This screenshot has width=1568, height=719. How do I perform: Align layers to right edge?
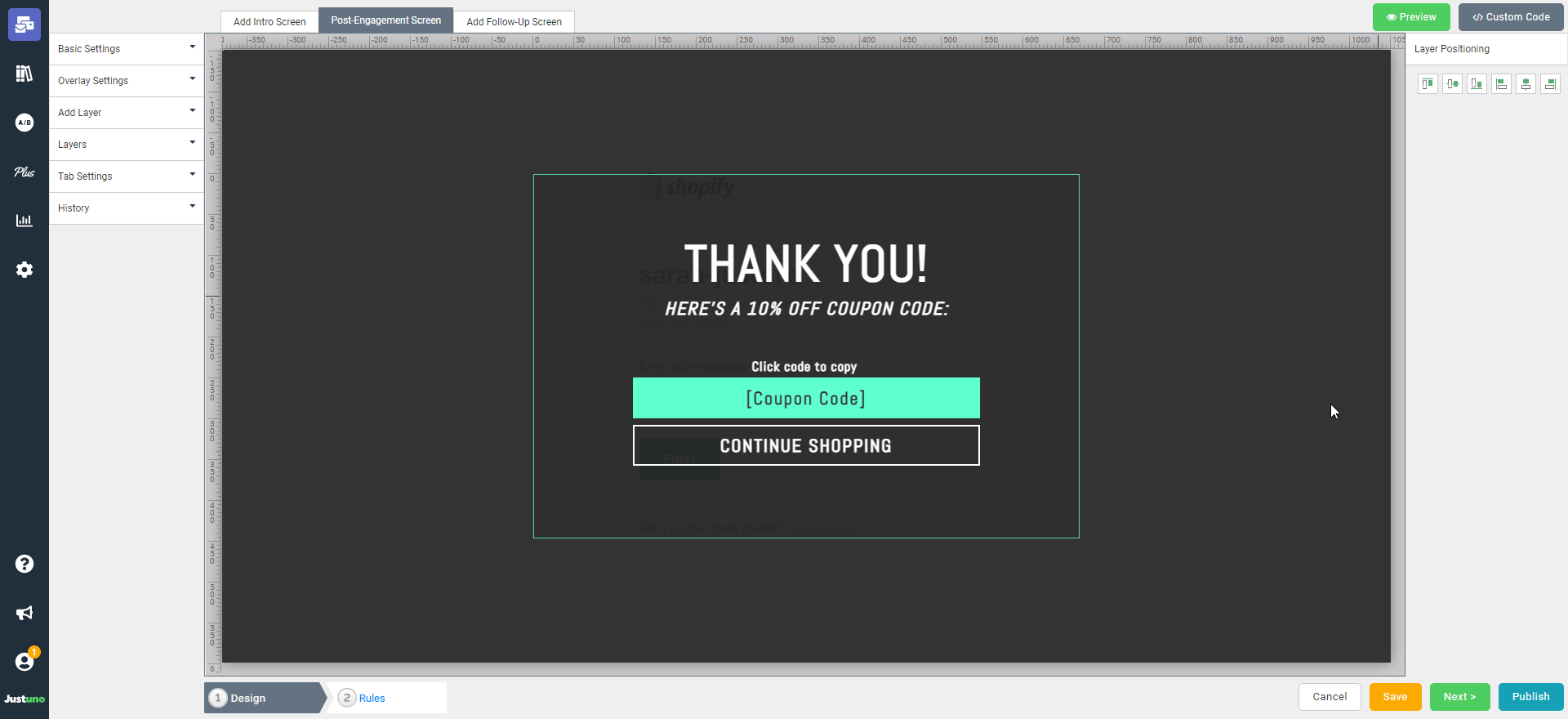click(1550, 84)
